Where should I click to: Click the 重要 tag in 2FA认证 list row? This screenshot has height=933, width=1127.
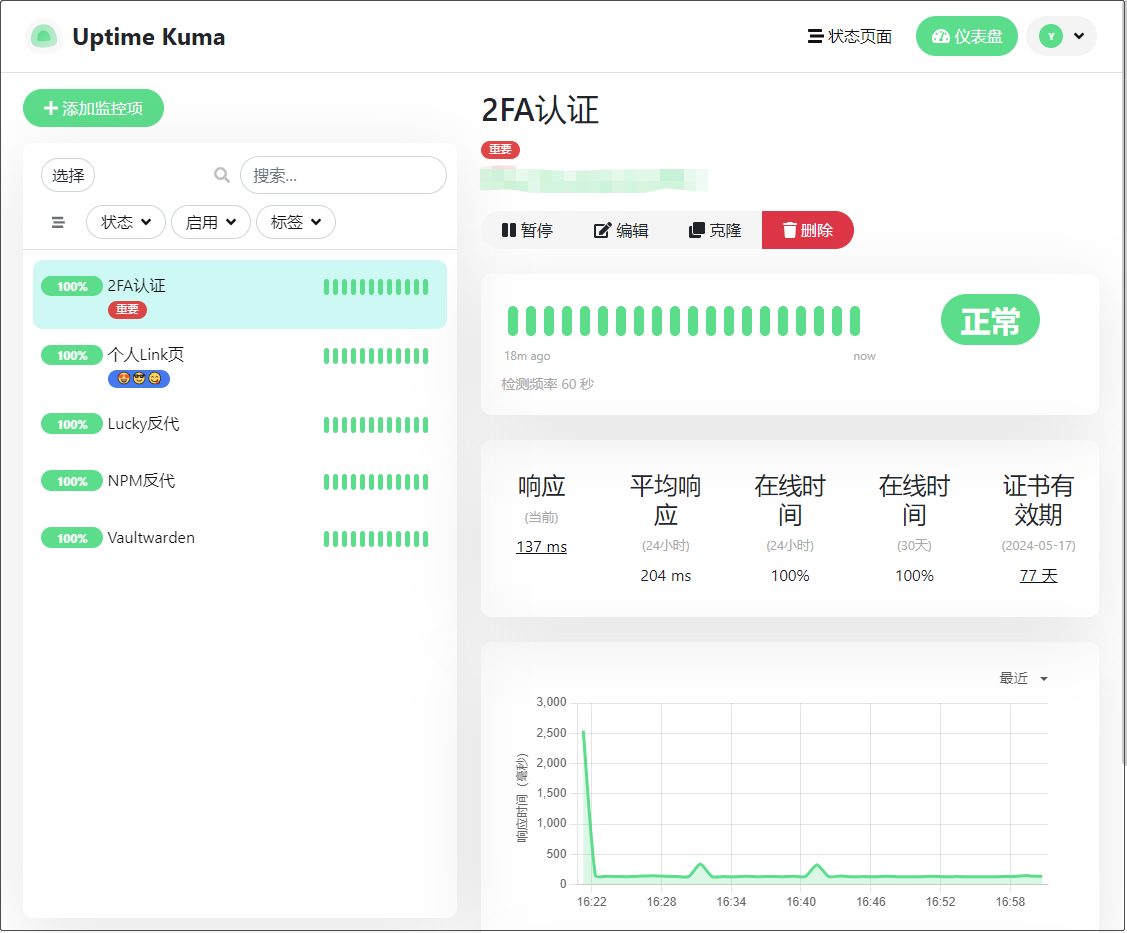127,310
